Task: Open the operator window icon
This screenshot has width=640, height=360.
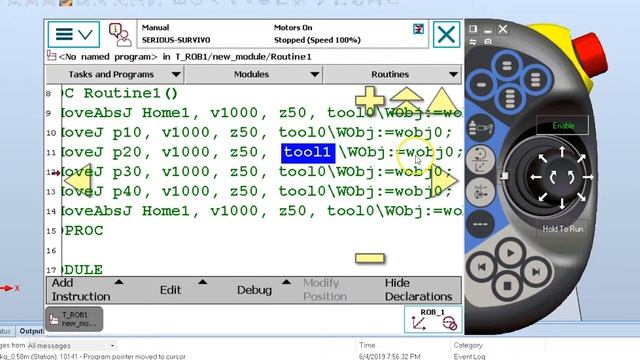Action: click(x=120, y=34)
